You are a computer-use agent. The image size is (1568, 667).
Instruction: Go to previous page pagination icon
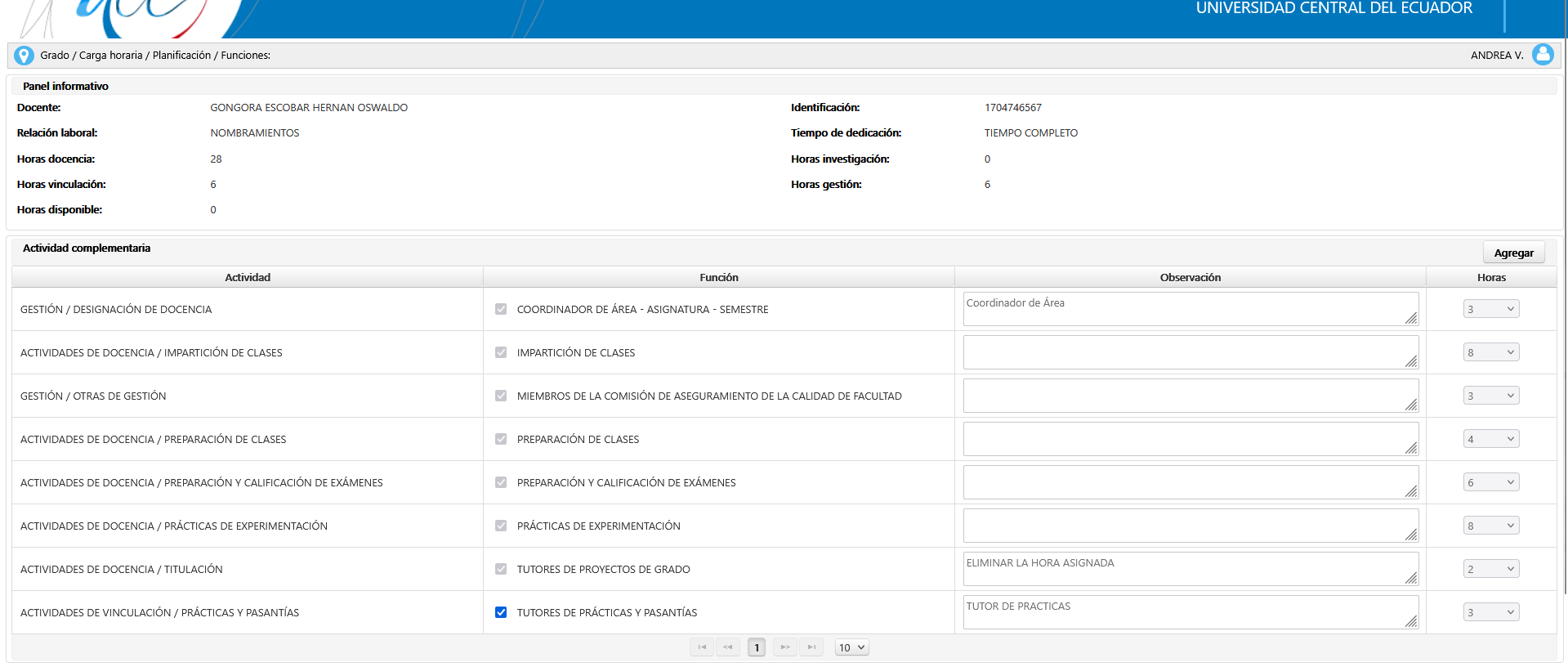pos(728,647)
